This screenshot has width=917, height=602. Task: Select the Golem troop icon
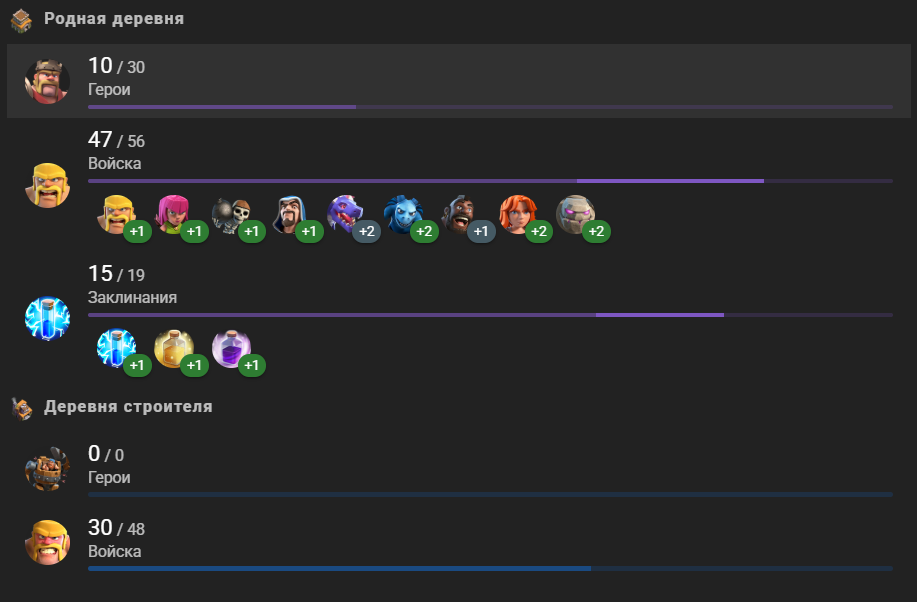pyautogui.click(x=575, y=215)
